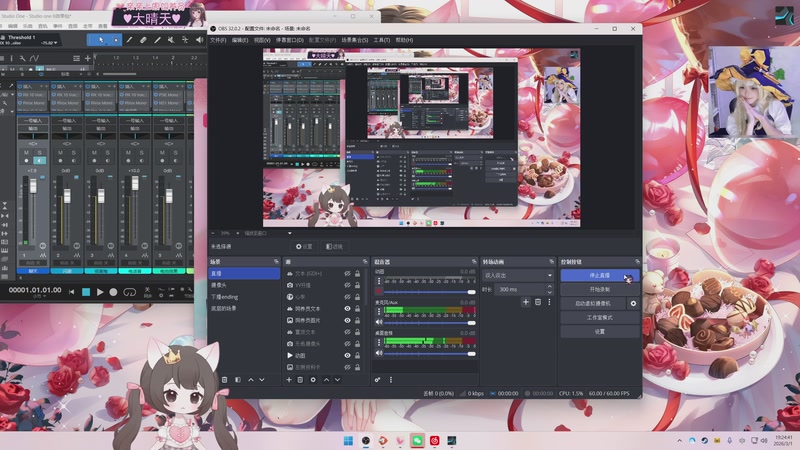Toggle lock on the 饲养员文本 source
This screenshot has height=450, width=800.
[x=358, y=309]
